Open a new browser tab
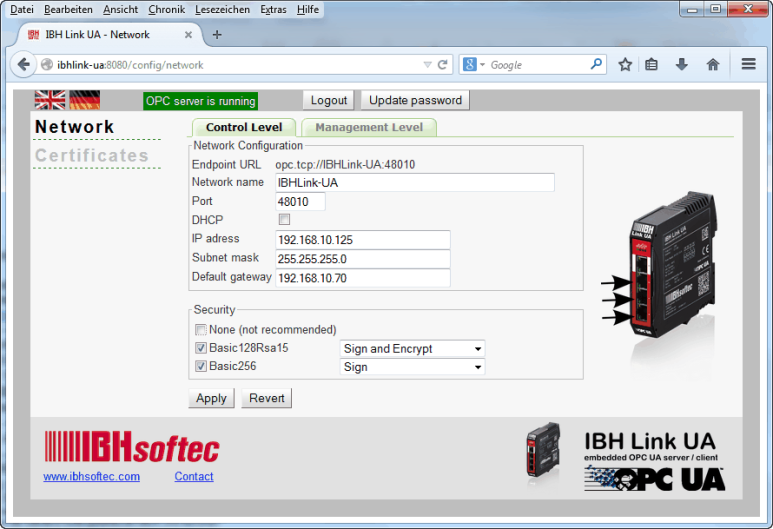773x529 pixels. 217,35
